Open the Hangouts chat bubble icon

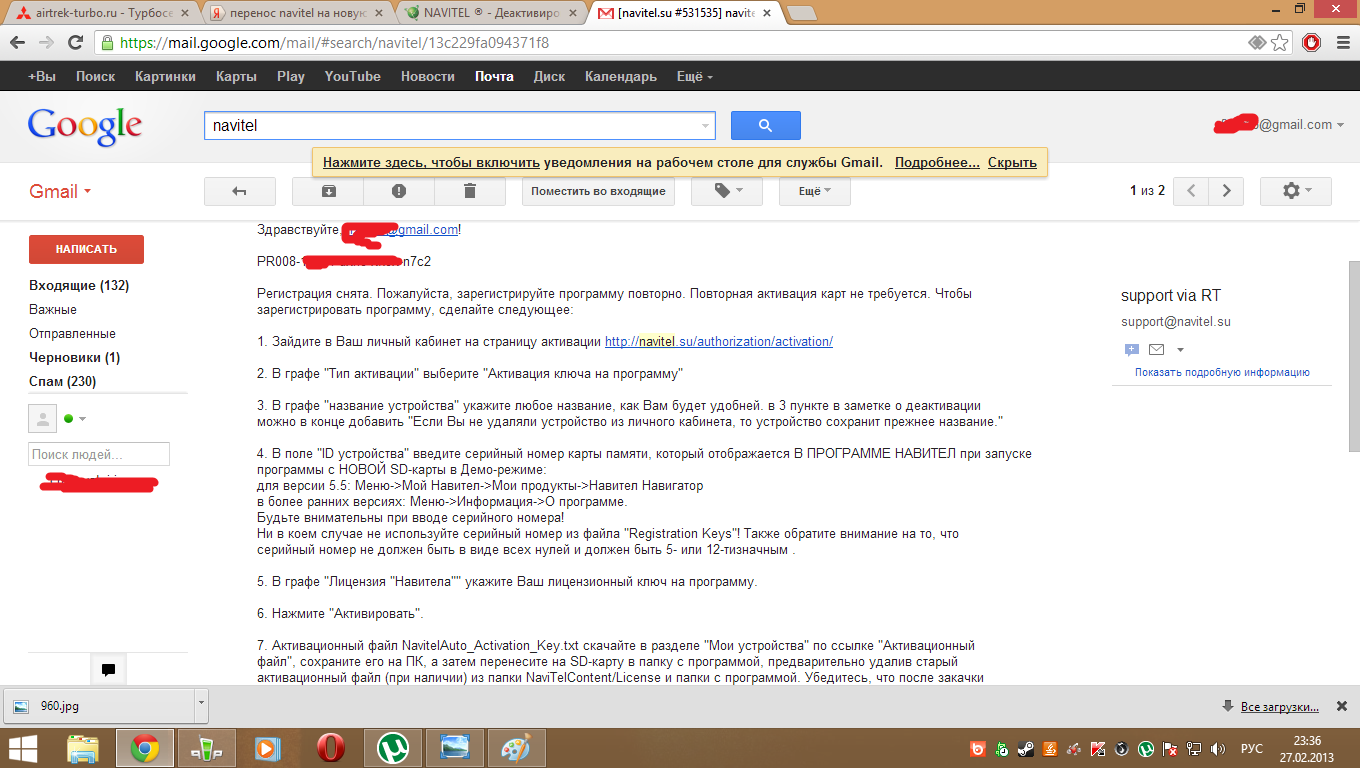coord(108,670)
